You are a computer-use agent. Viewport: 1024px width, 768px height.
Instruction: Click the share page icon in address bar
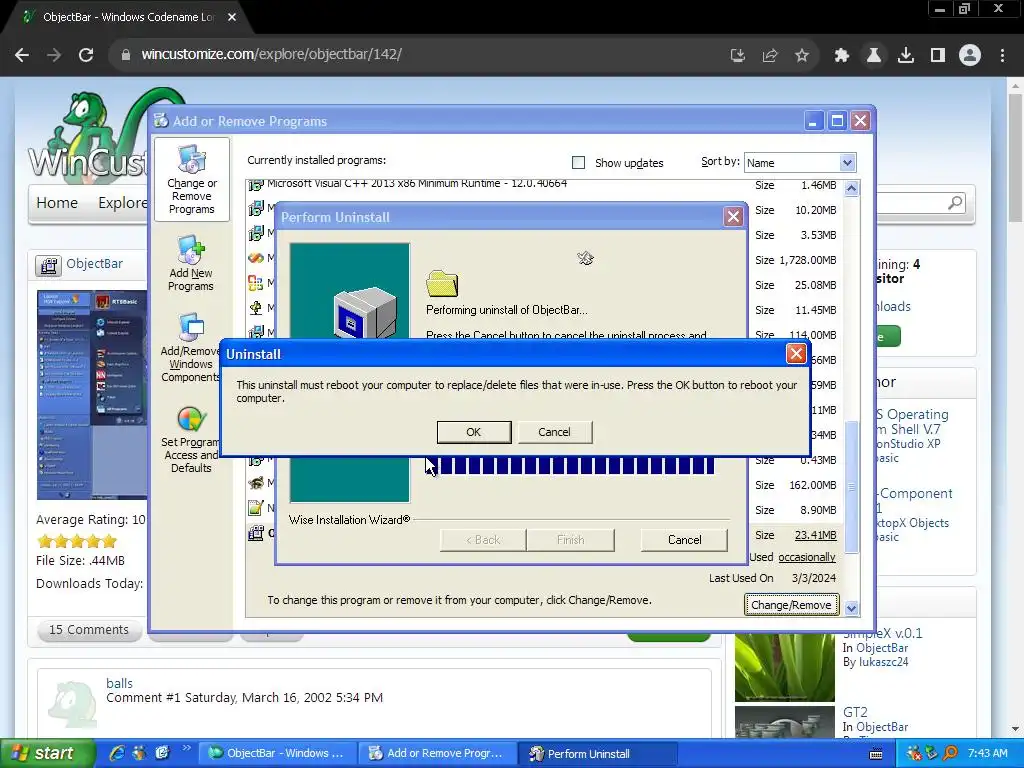click(770, 56)
